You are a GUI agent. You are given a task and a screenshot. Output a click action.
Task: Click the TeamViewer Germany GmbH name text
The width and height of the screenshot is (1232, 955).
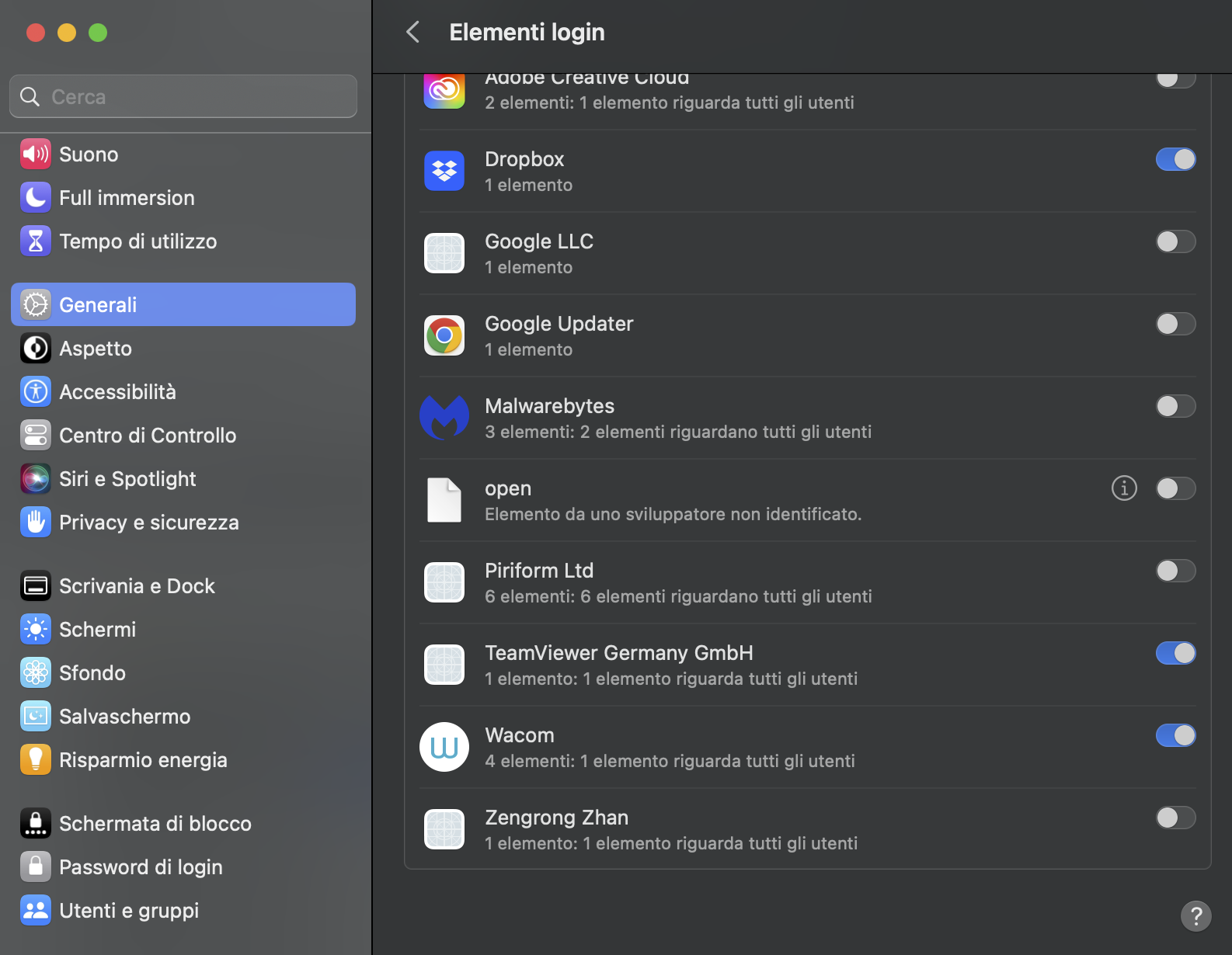(619, 653)
